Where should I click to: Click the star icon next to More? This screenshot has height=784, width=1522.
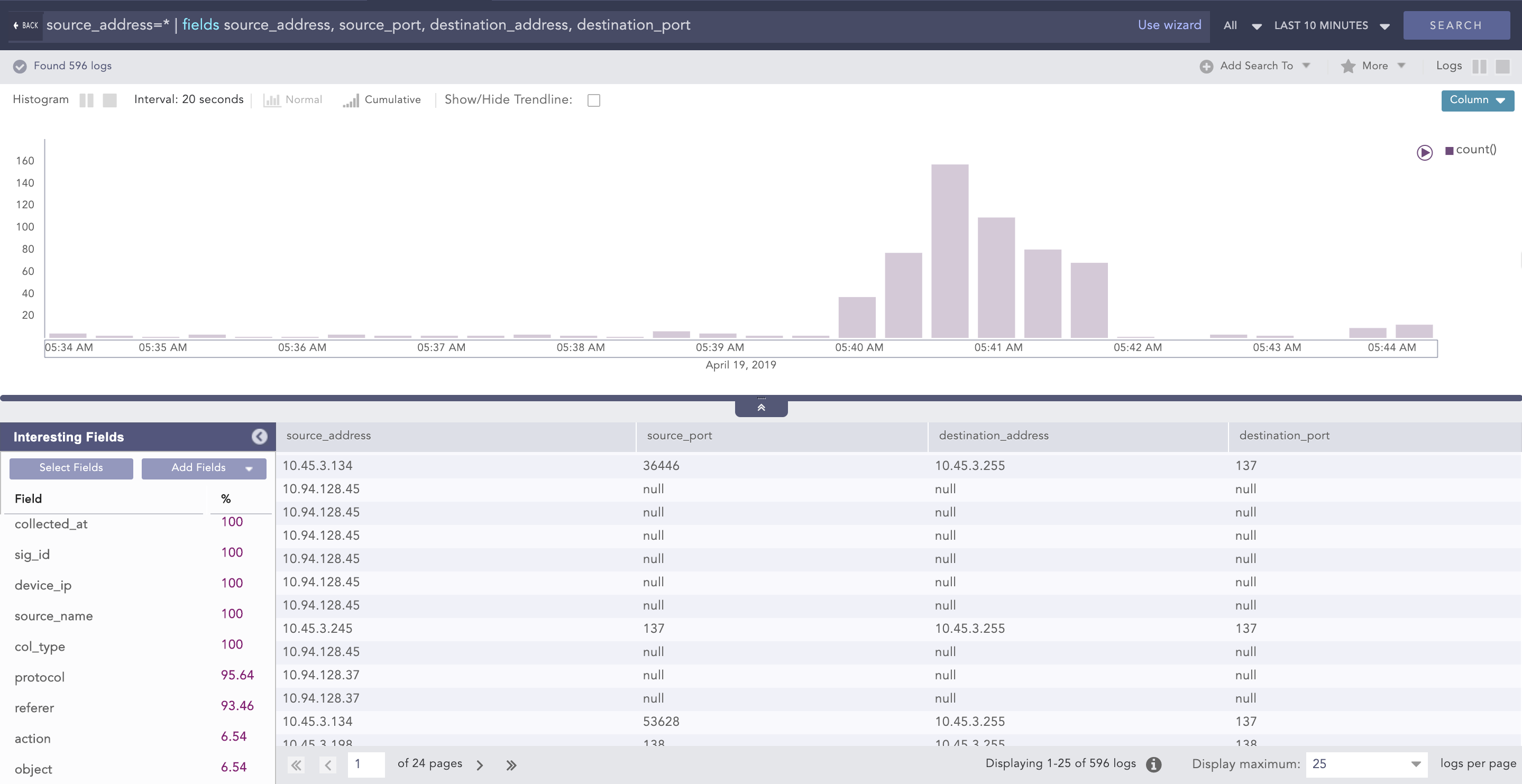pyautogui.click(x=1349, y=66)
